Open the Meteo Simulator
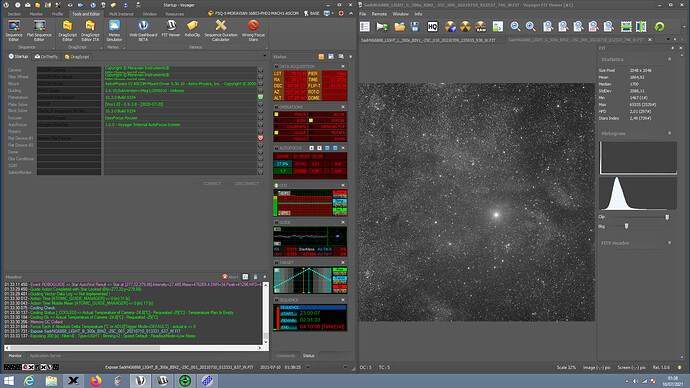Screen dimensions: 690x388 pyautogui.click(x=114, y=30)
